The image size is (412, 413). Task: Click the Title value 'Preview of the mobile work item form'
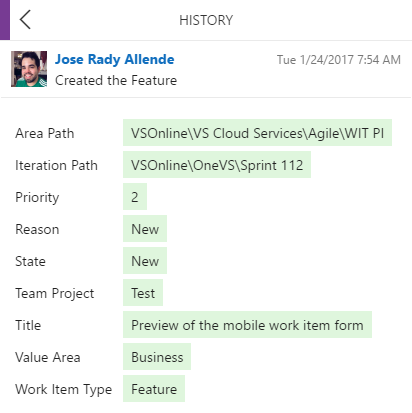247,325
